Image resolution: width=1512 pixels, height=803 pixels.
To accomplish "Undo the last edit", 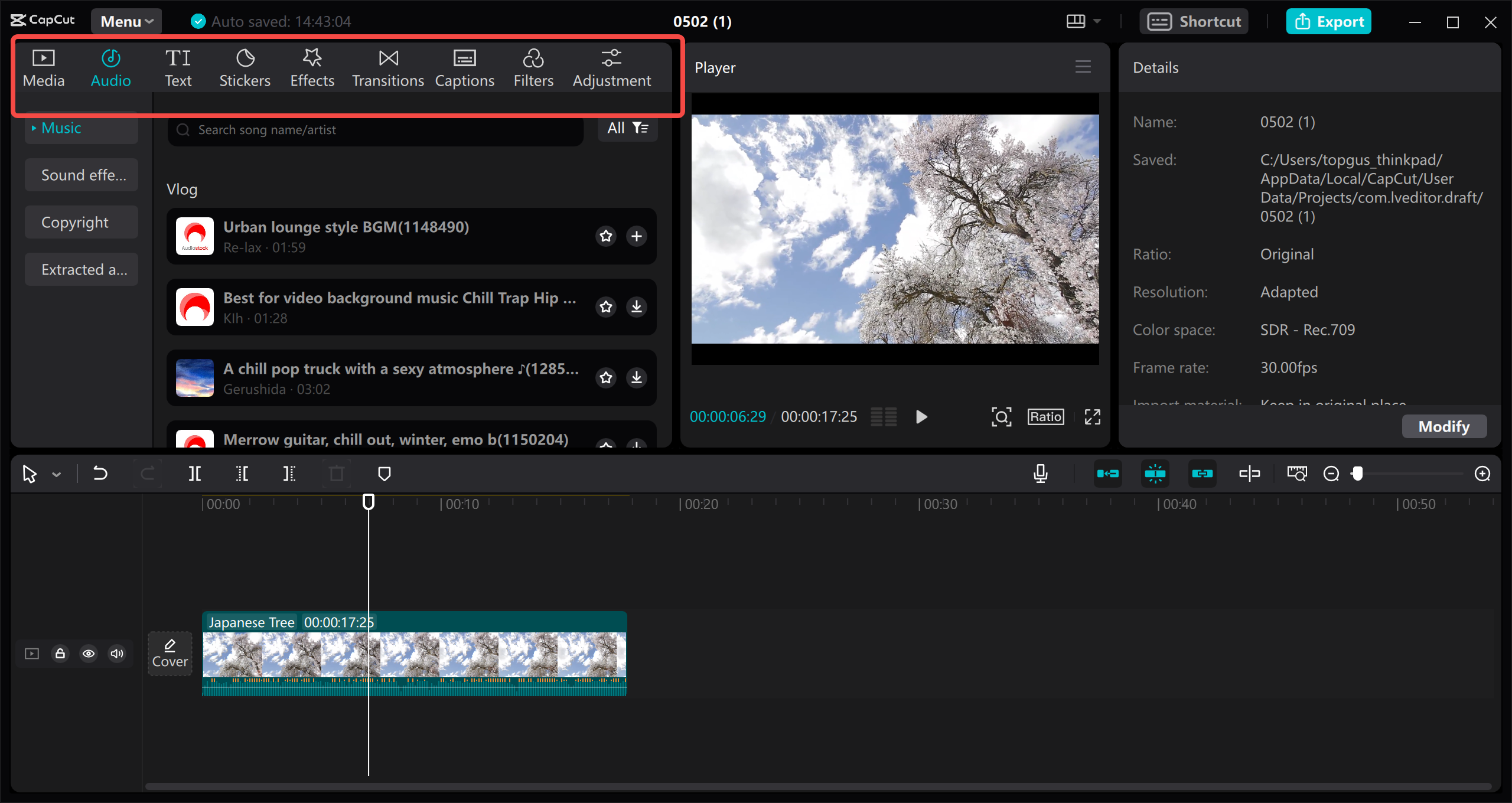I will point(100,473).
